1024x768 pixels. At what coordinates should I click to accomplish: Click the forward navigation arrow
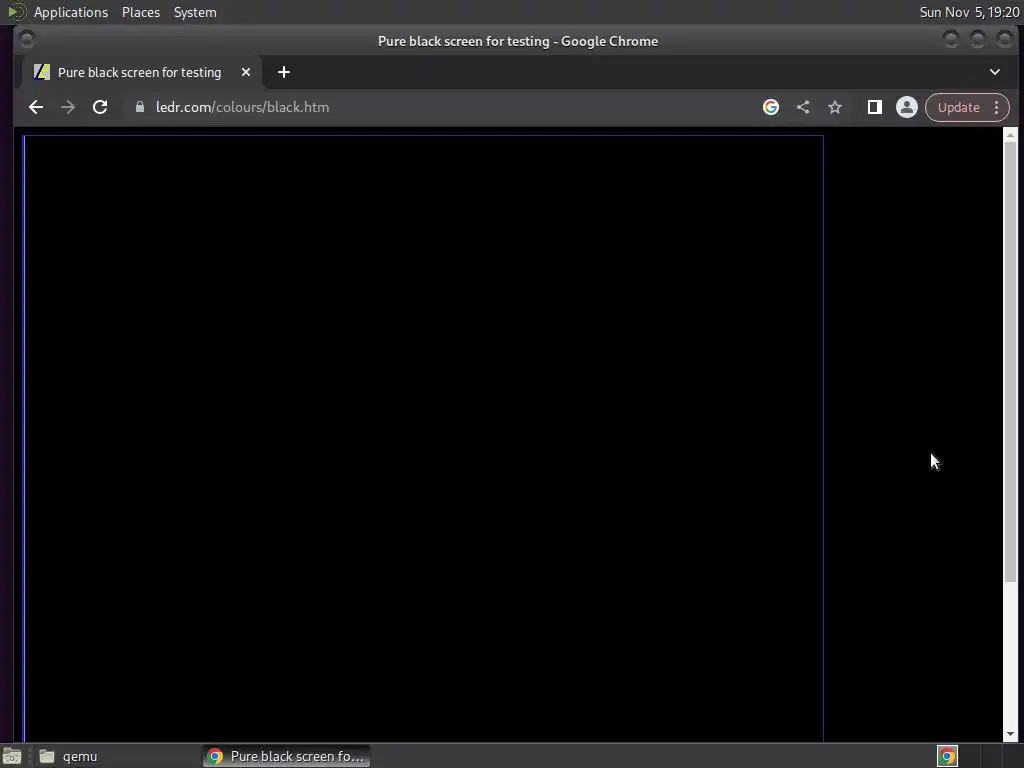click(68, 107)
